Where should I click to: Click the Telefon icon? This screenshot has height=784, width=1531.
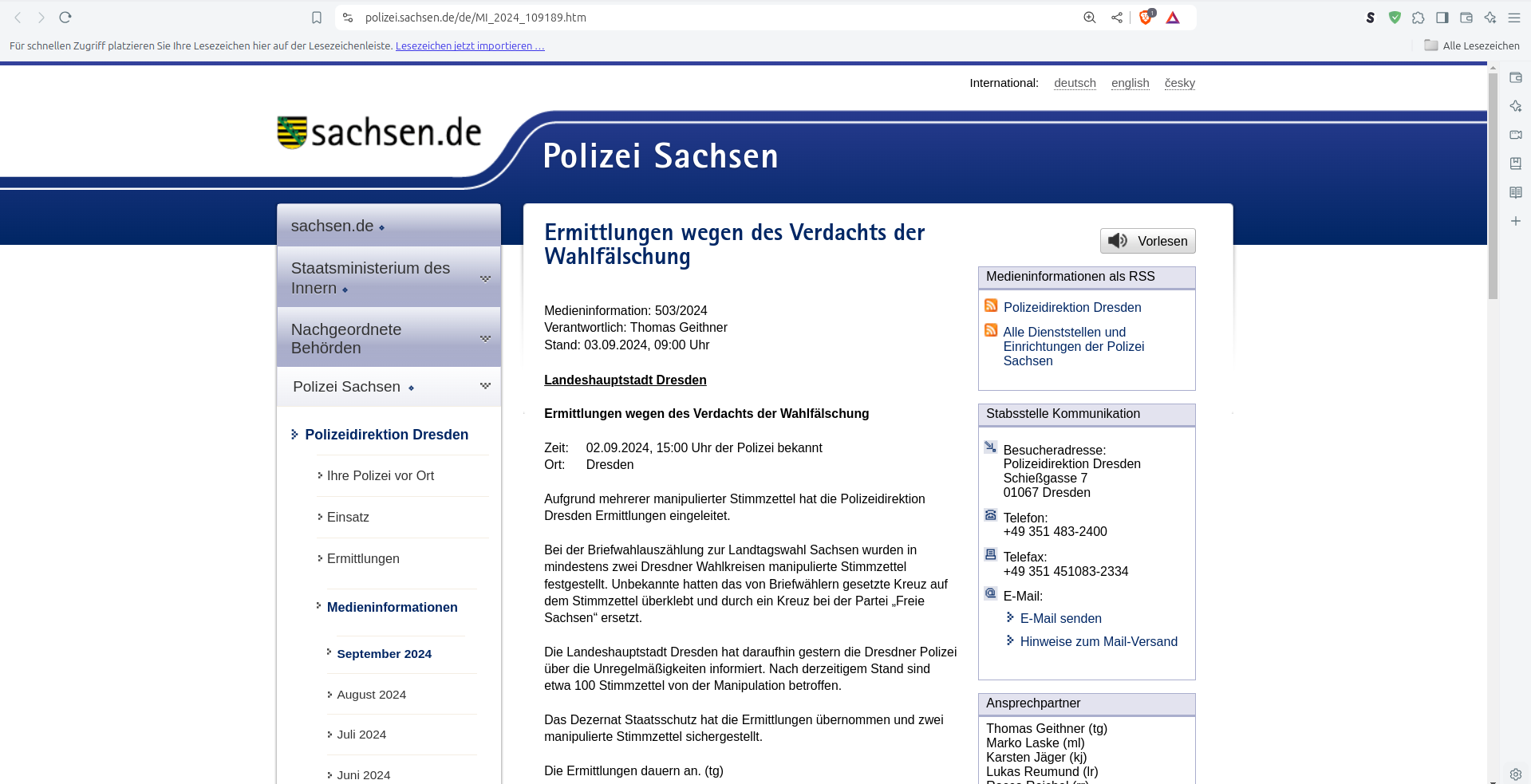tap(991, 515)
